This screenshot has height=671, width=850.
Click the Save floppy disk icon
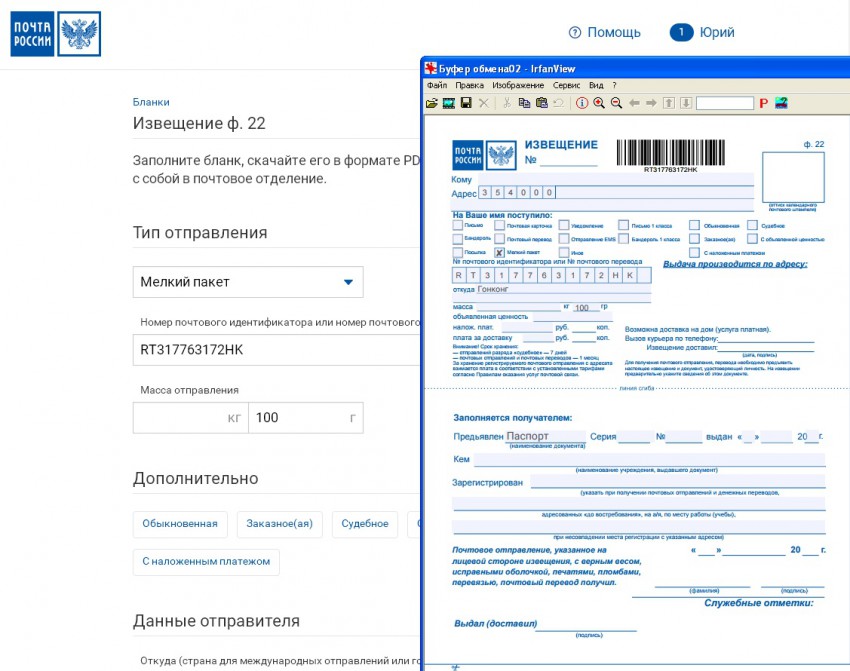[x=466, y=103]
